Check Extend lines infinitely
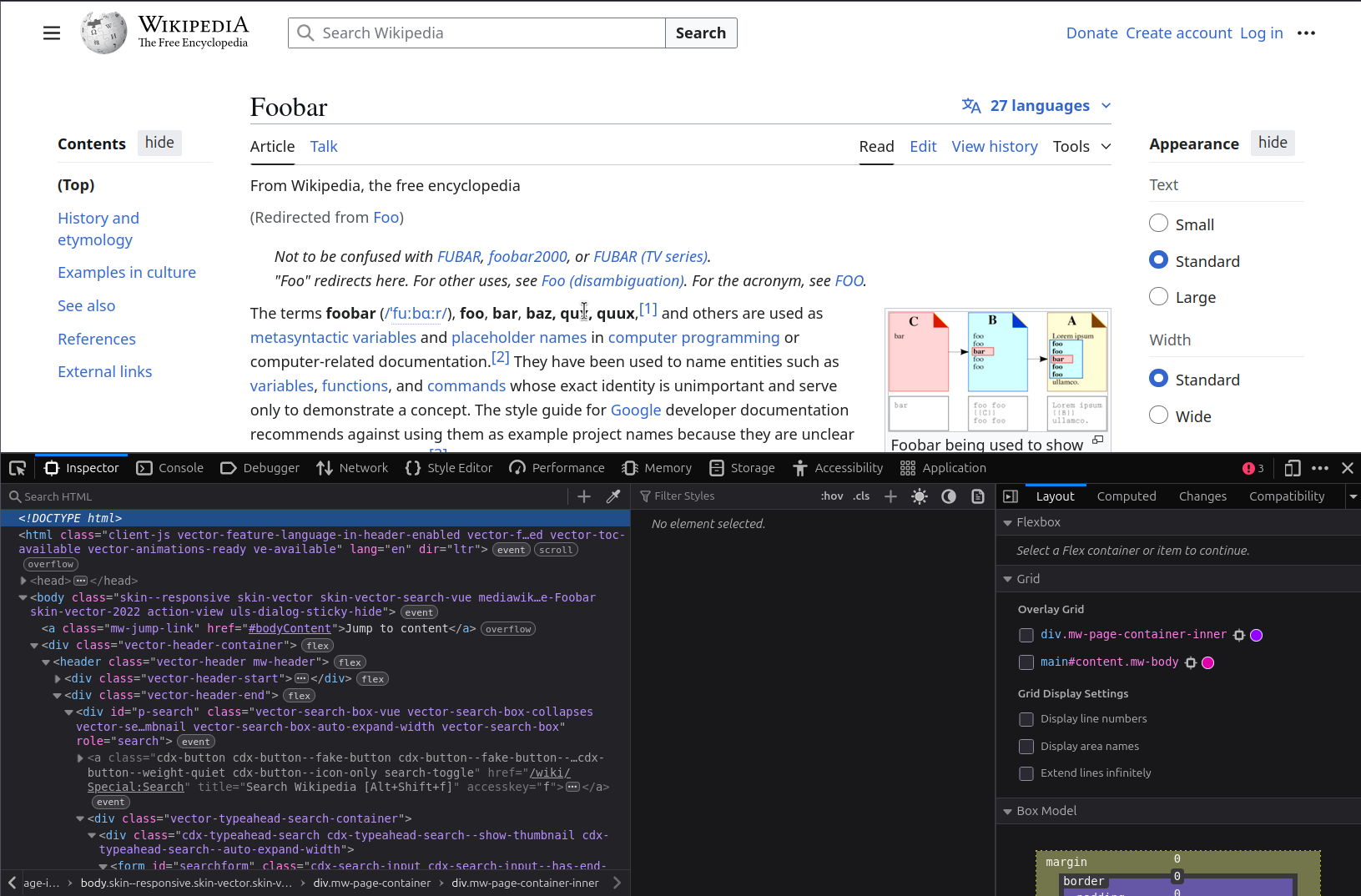Screen dimensions: 1361x896 (x=1026, y=773)
